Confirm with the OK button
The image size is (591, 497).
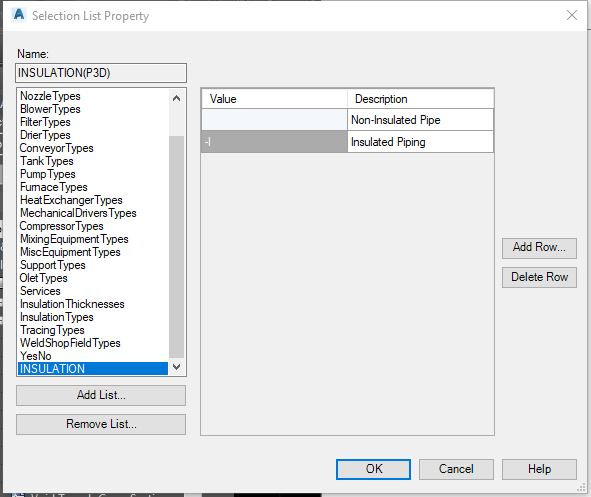pyautogui.click(x=374, y=469)
